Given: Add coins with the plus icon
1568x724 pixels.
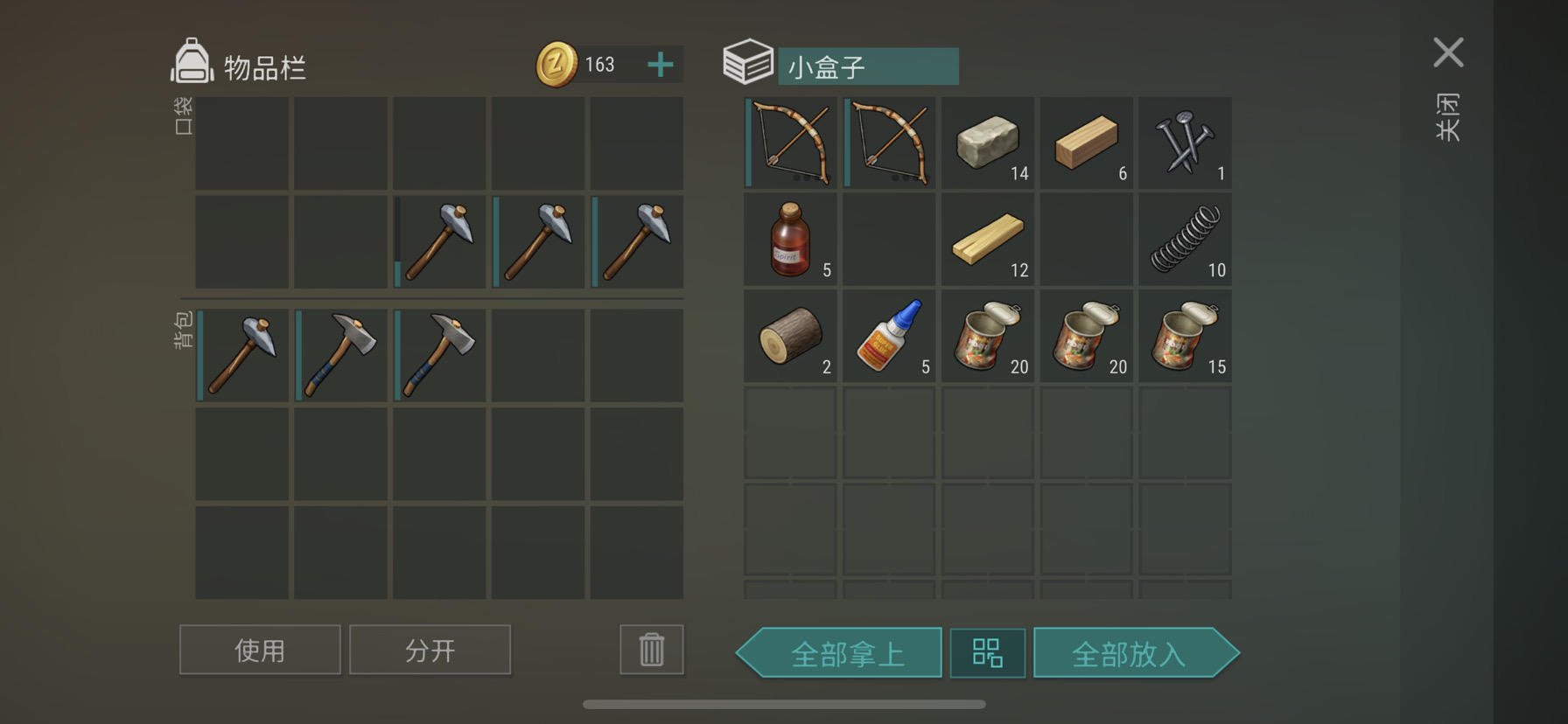Looking at the screenshot, I should [661, 65].
